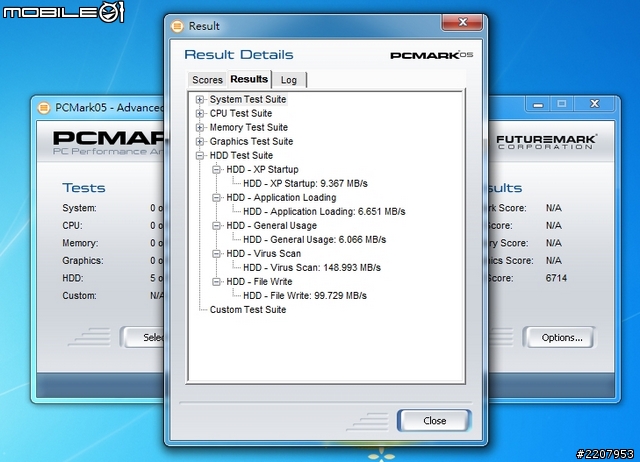The image size is (640, 462).
Task: Expand the Memory Test Suite node
Action: (x=200, y=128)
